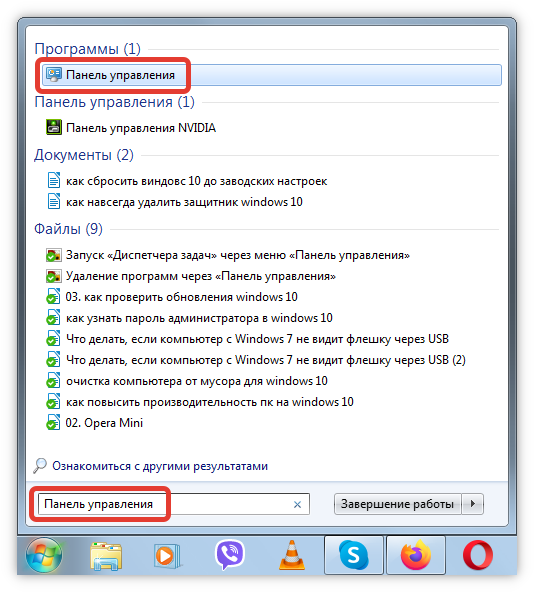Screen dimensions: 534x592
Task: Click the Завершение работы button
Action: point(397,504)
